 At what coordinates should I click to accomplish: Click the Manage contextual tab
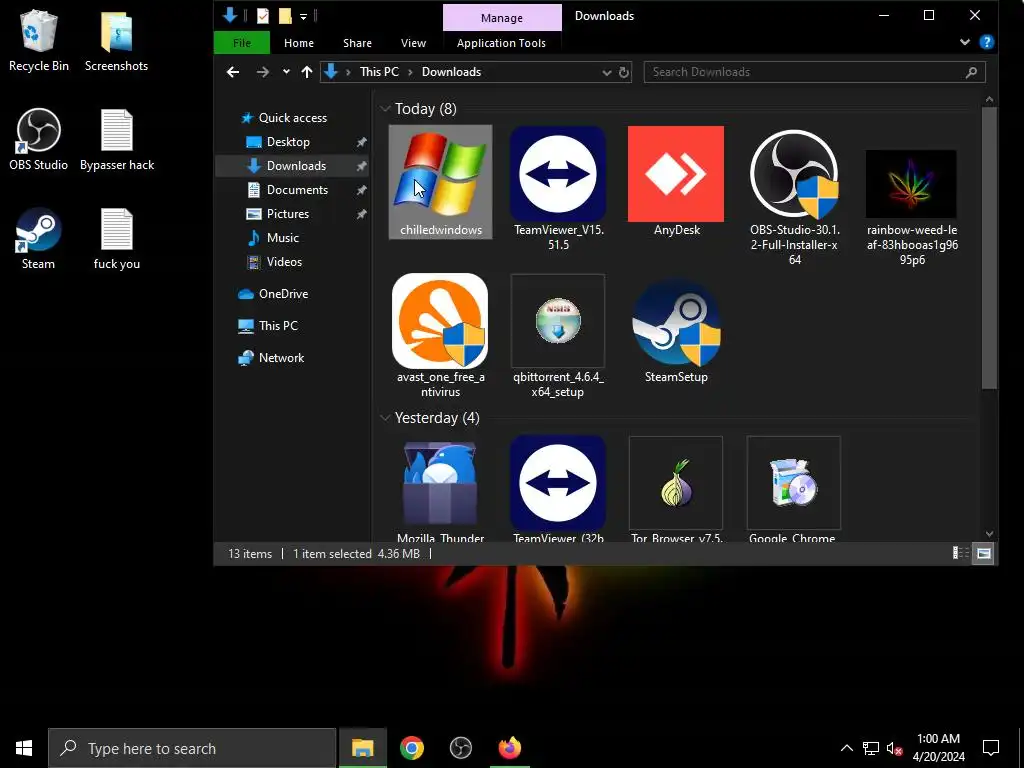(502, 18)
